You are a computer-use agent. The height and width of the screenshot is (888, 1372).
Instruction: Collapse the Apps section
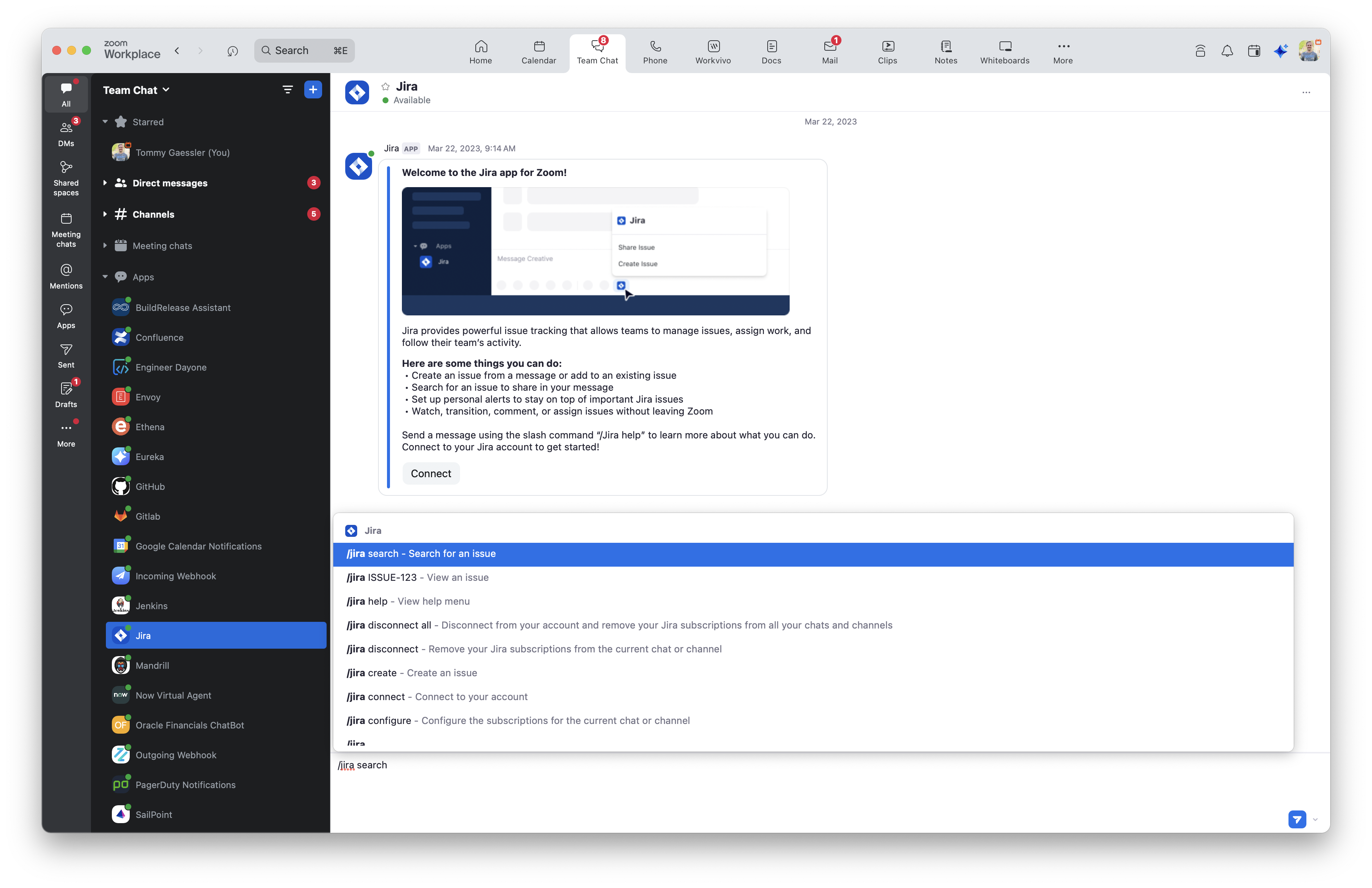point(105,277)
